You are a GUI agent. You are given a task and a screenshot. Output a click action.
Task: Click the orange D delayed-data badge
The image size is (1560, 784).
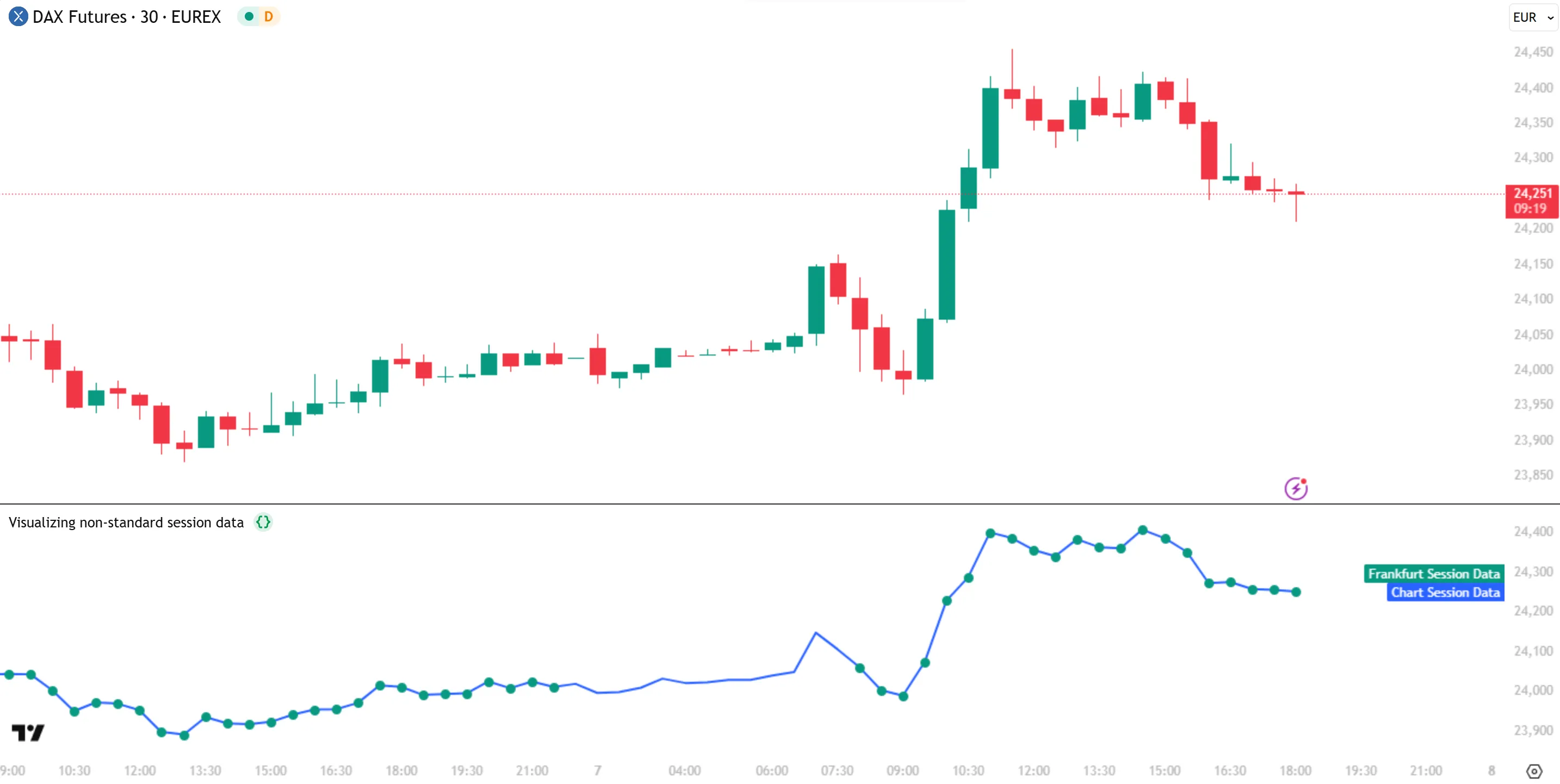268,16
